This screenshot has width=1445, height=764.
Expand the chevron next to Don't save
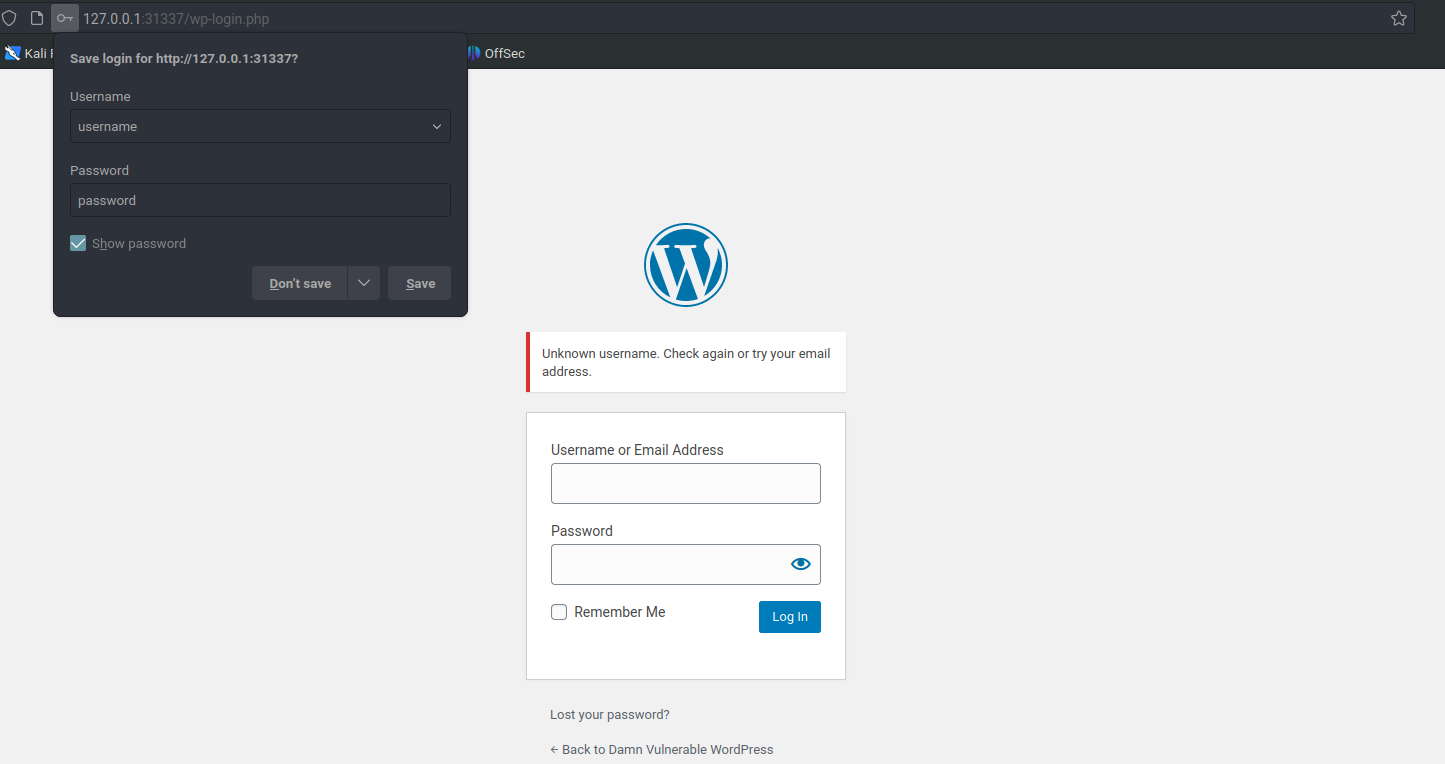364,283
